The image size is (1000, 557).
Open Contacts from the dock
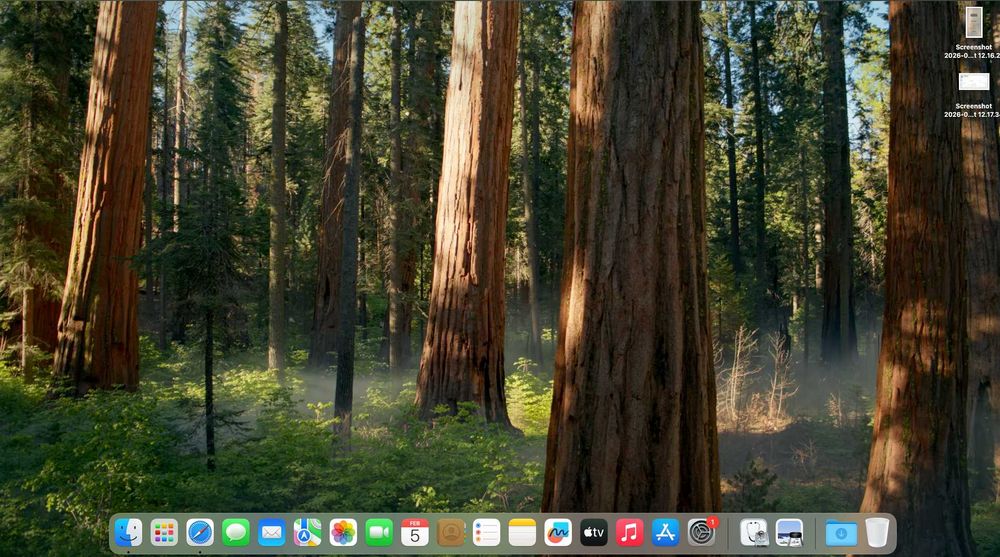[450, 532]
